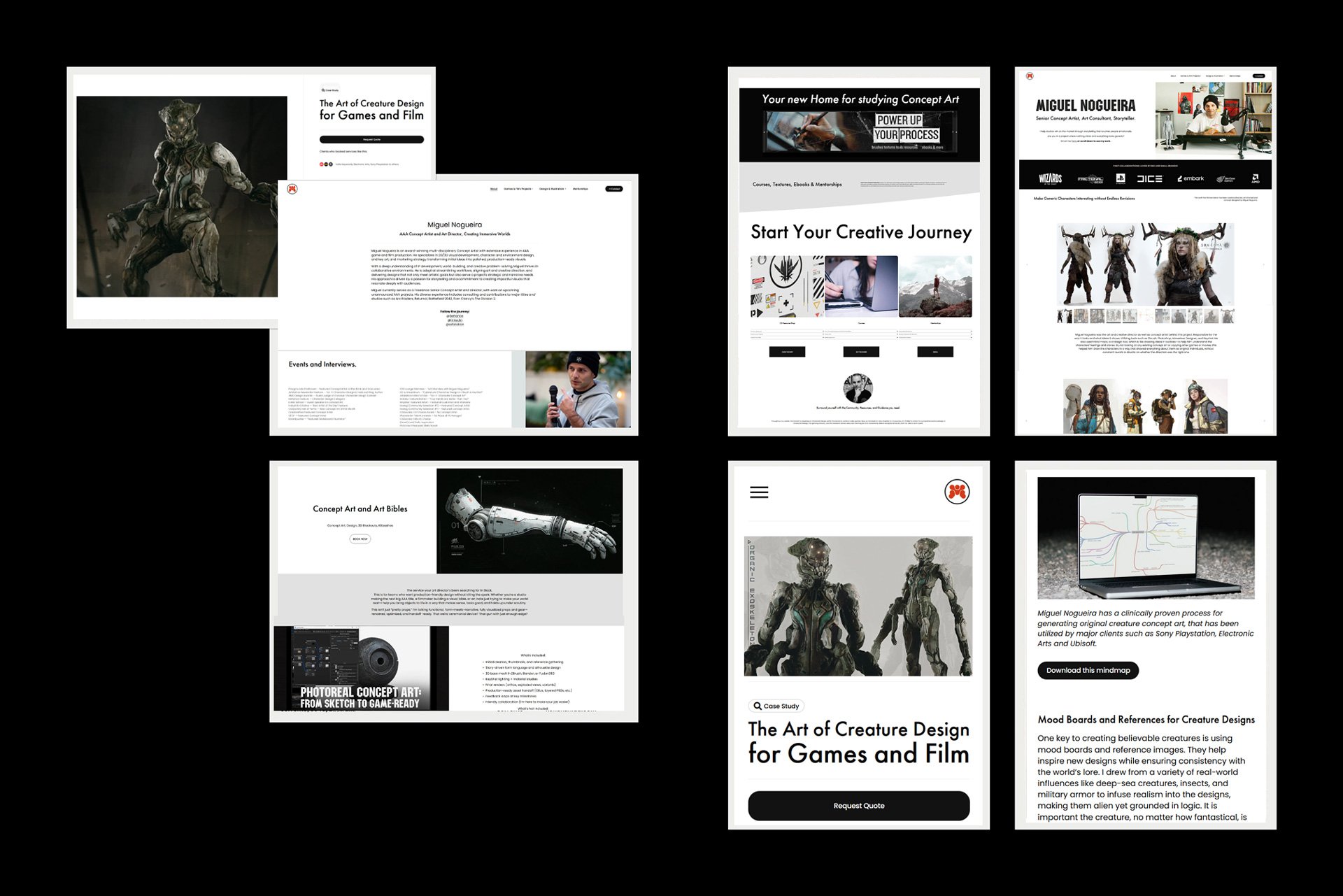Click the robotic arm concept image
1343x896 pixels.
click(530, 521)
